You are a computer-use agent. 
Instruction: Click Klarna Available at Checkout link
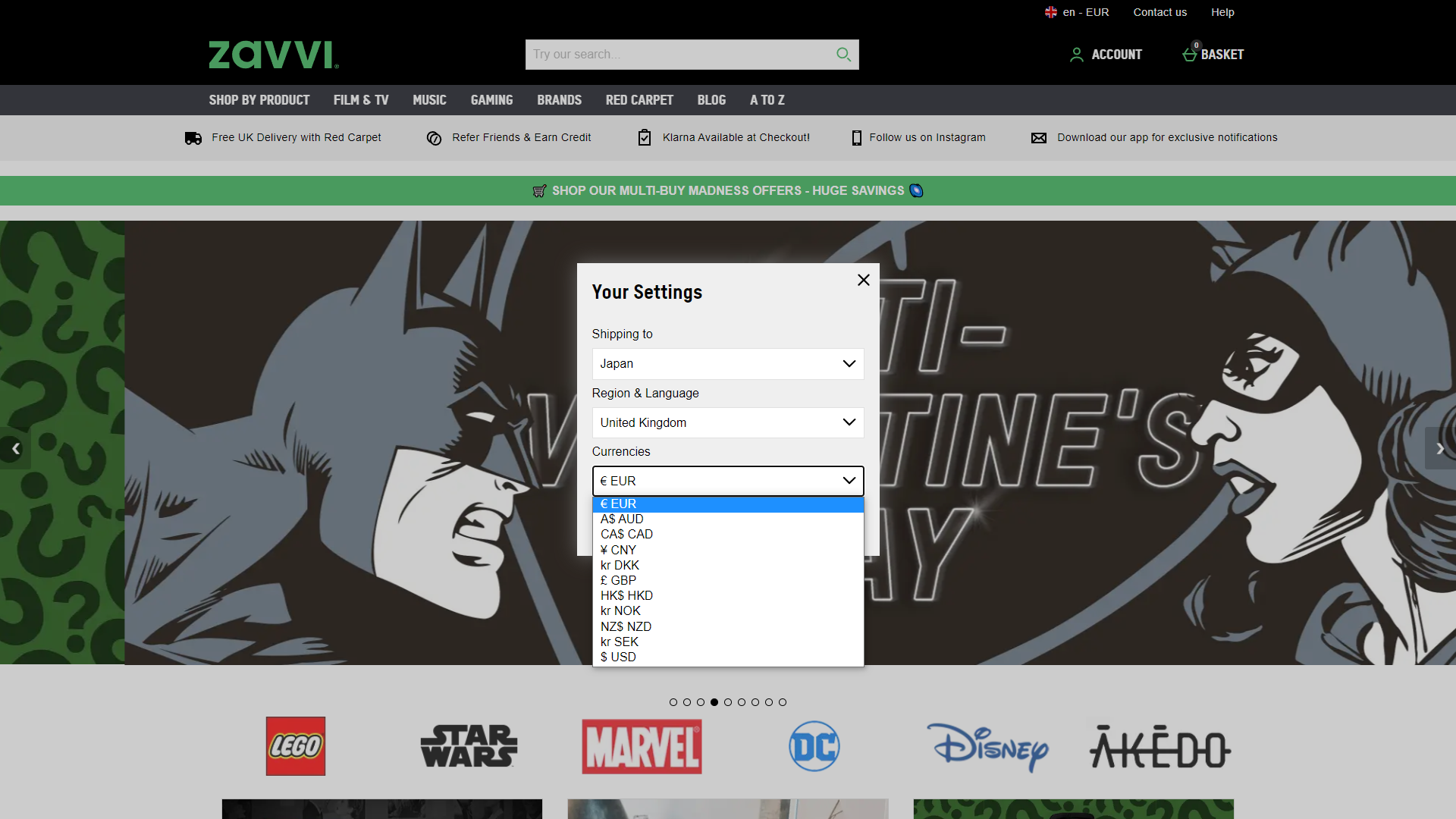(736, 137)
